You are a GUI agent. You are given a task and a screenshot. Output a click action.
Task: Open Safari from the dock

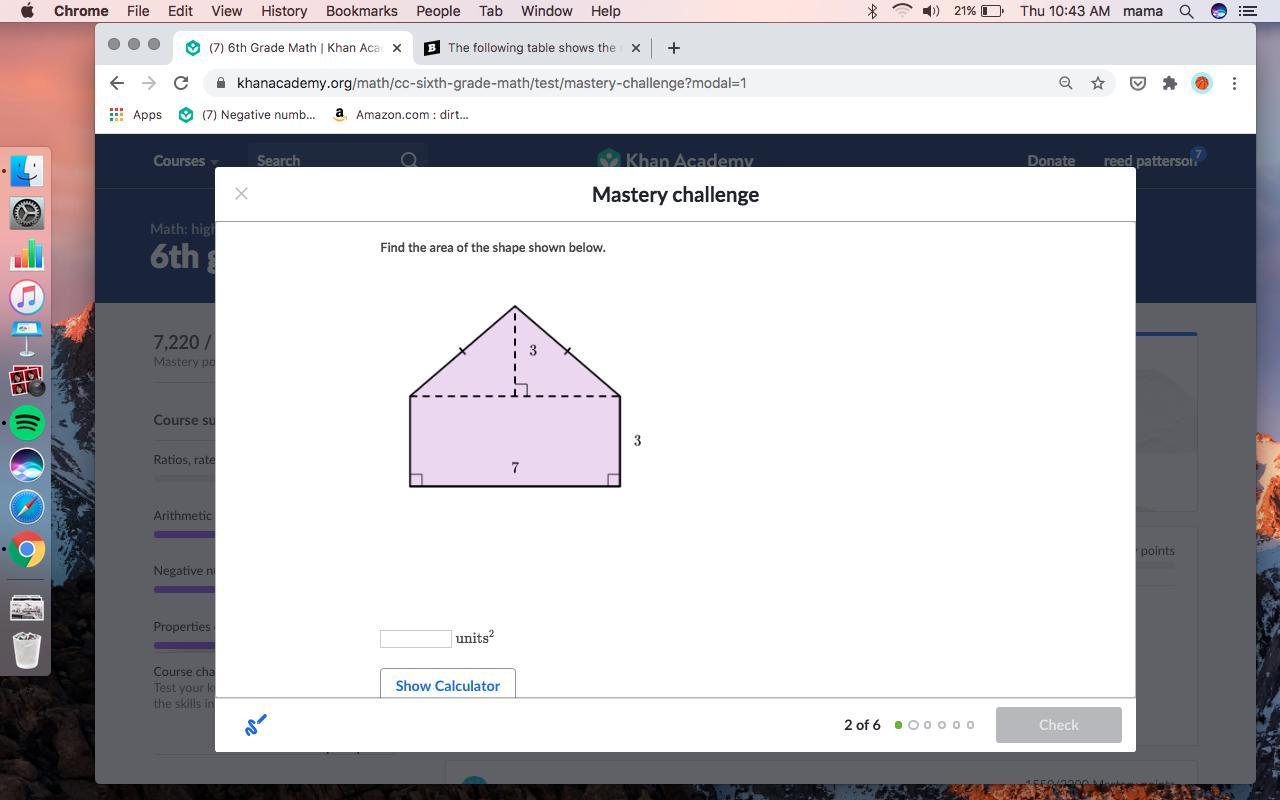[27, 507]
